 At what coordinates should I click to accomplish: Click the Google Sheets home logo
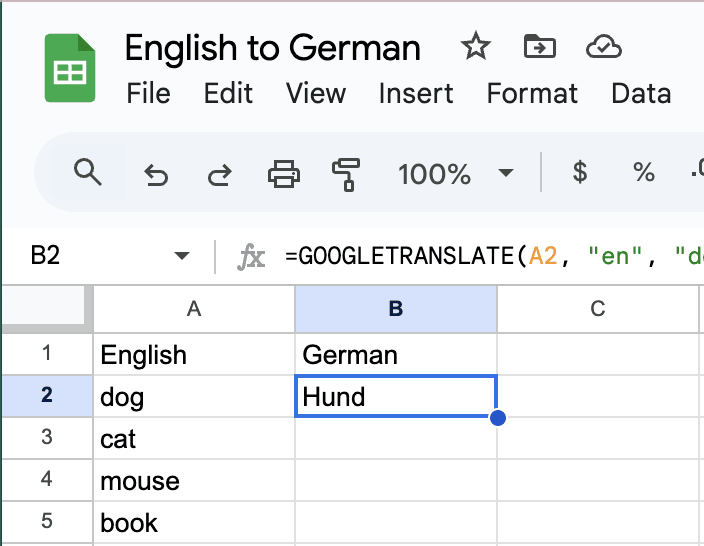tap(70, 69)
